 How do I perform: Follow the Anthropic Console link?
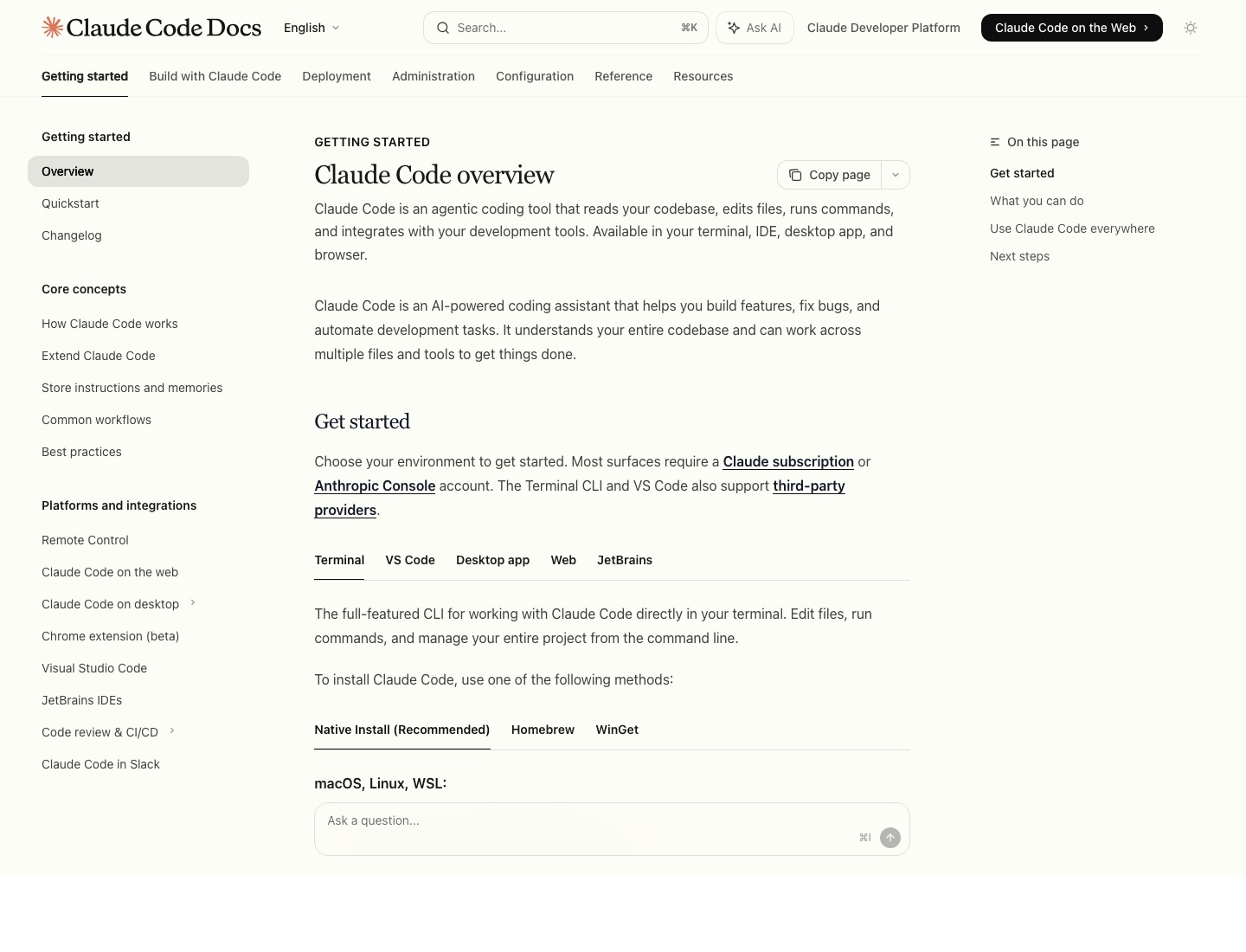coord(375,486)
